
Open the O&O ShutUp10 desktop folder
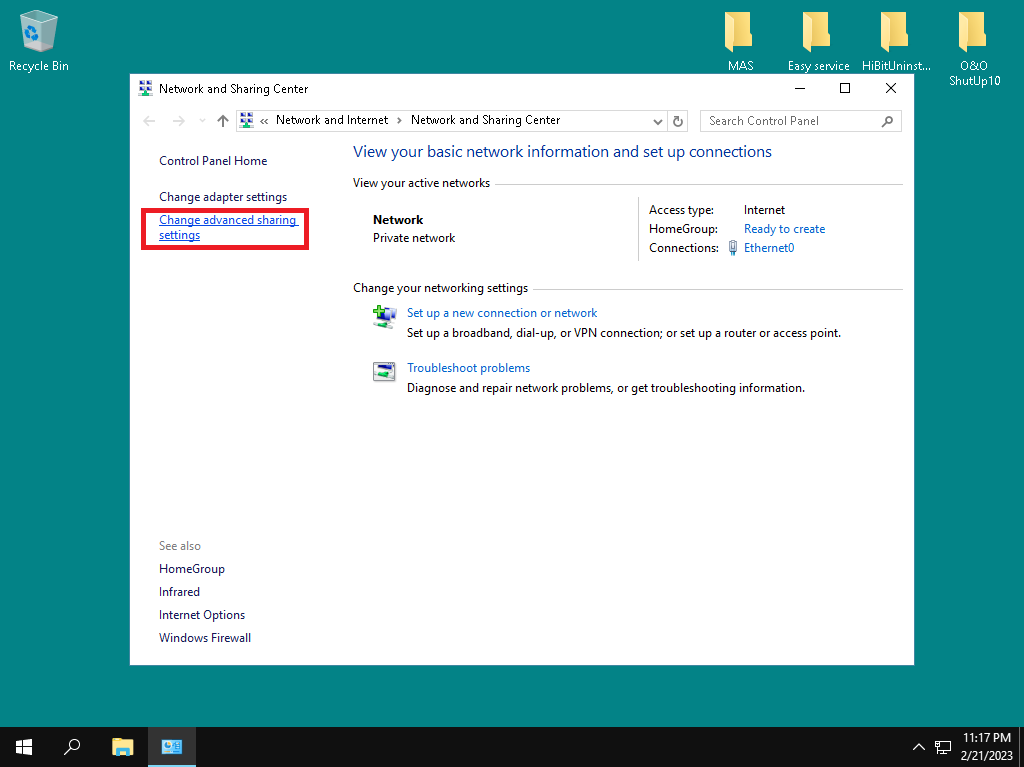click(x=973, y=45)
